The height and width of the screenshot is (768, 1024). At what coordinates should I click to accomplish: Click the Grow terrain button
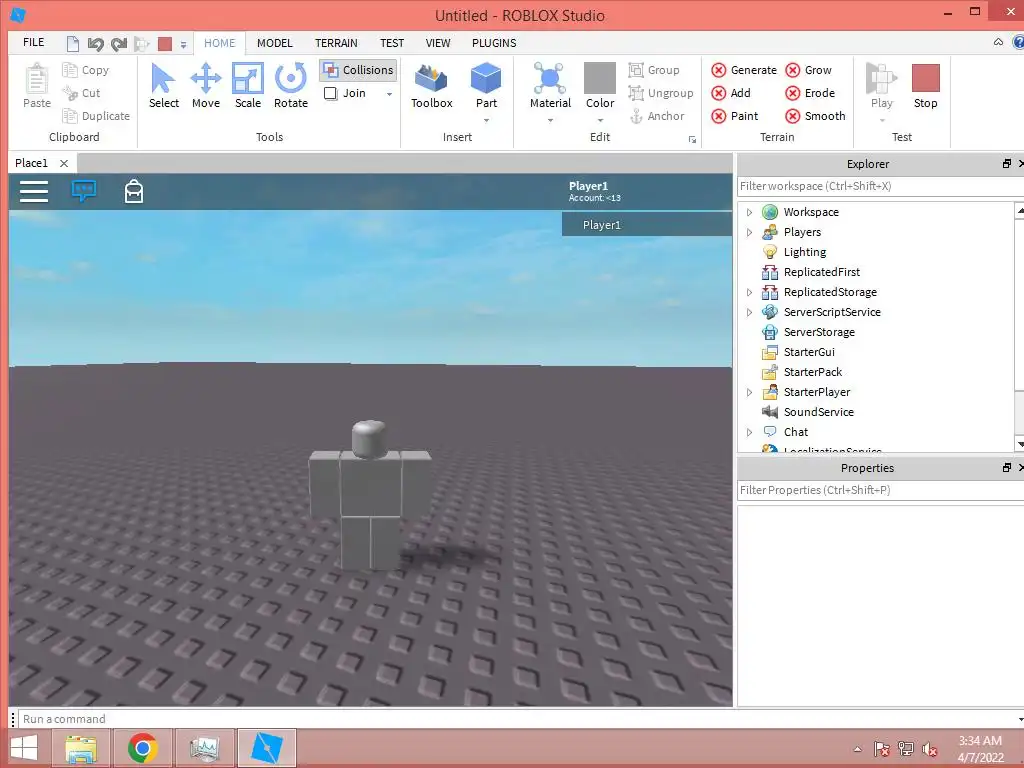coord(808,70)
